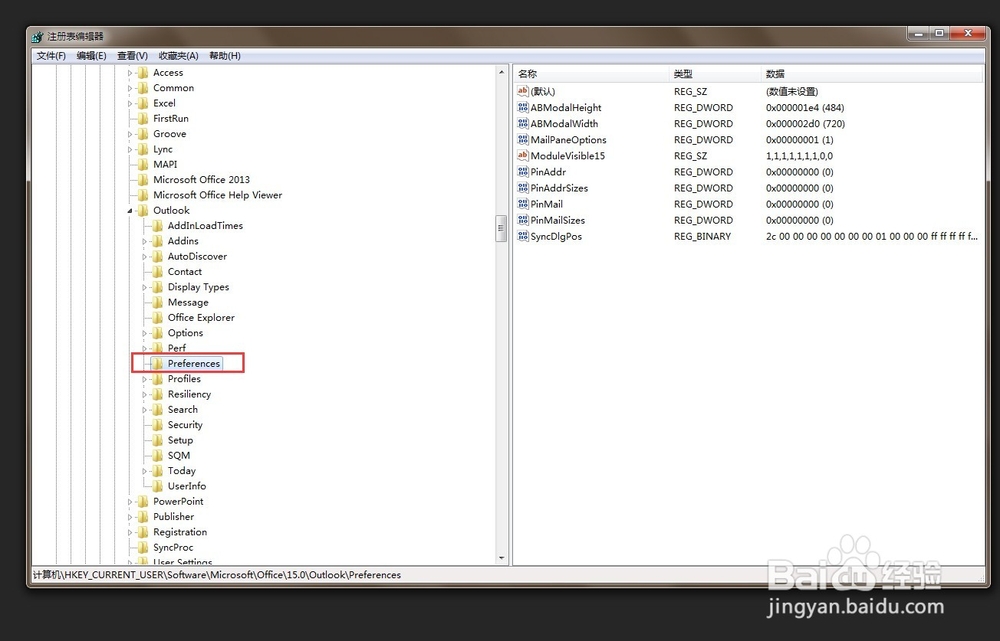Click the Lync key folder icon

coord(143,149)
